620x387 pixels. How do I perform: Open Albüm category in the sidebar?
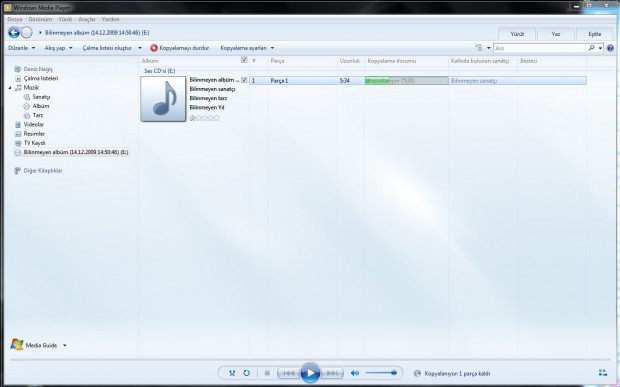point(36,106)
